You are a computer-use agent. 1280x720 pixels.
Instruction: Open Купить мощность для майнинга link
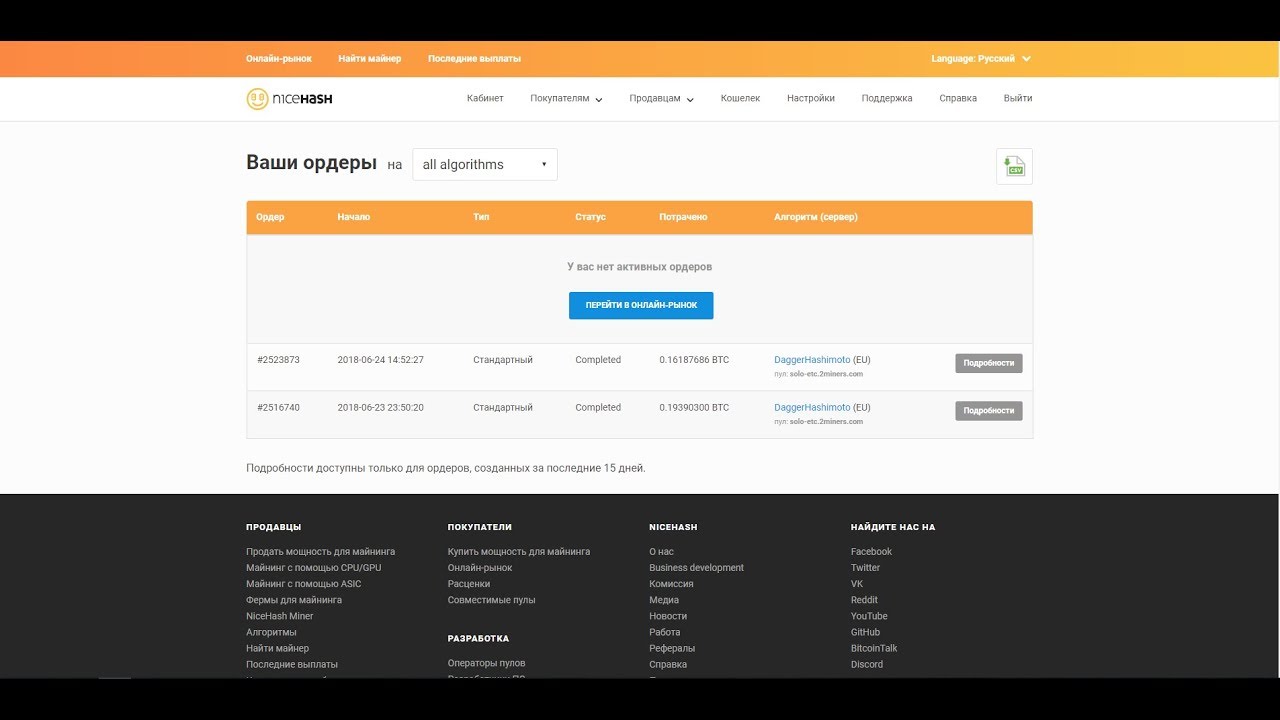click(517, 551)
